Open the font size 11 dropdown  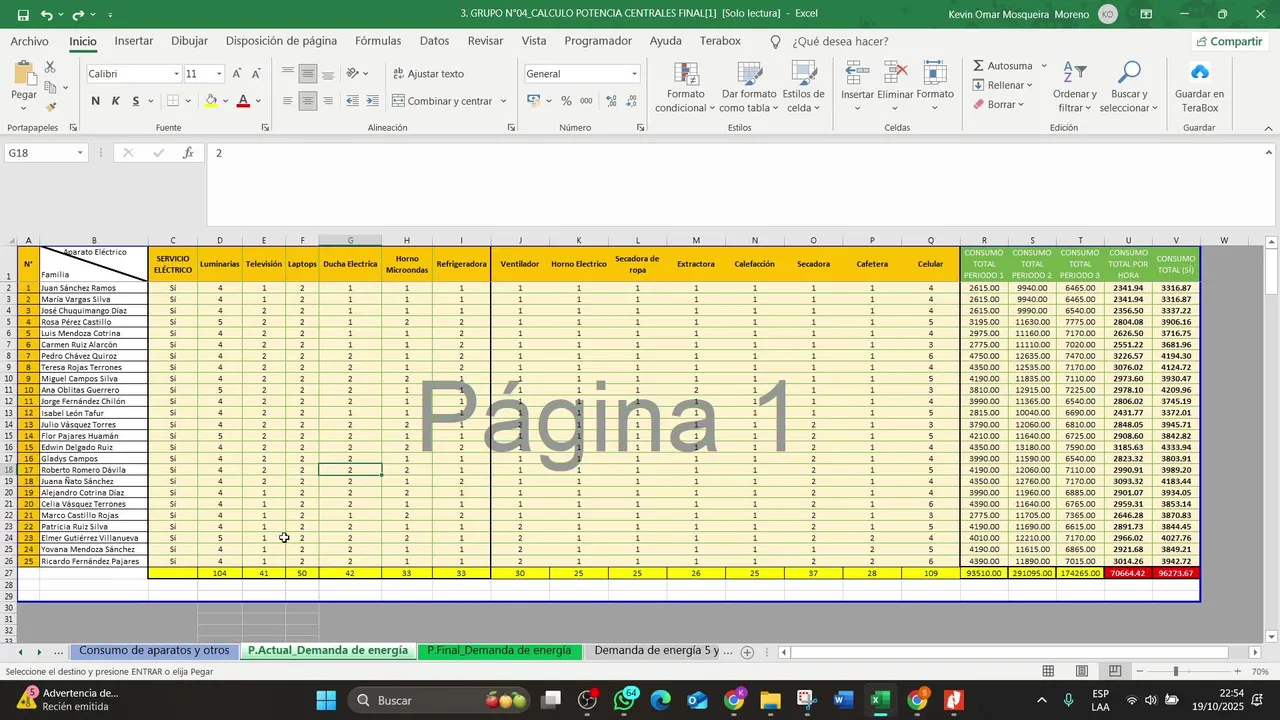point(219,74)
